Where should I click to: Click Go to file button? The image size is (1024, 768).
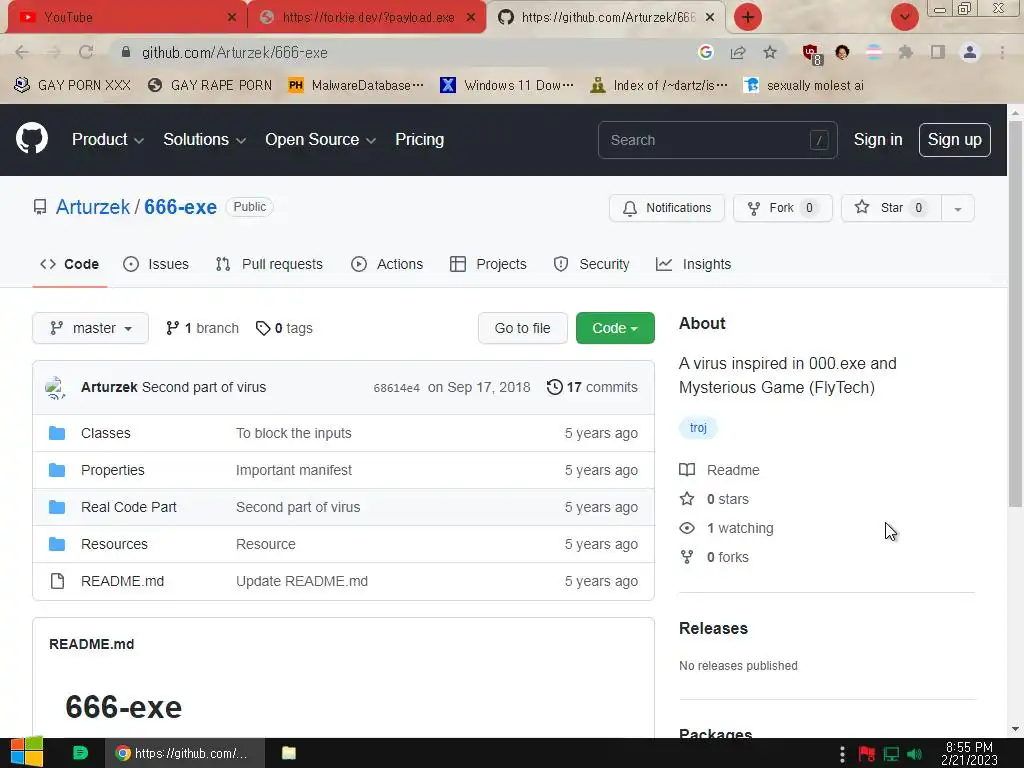tap(522, 328)
